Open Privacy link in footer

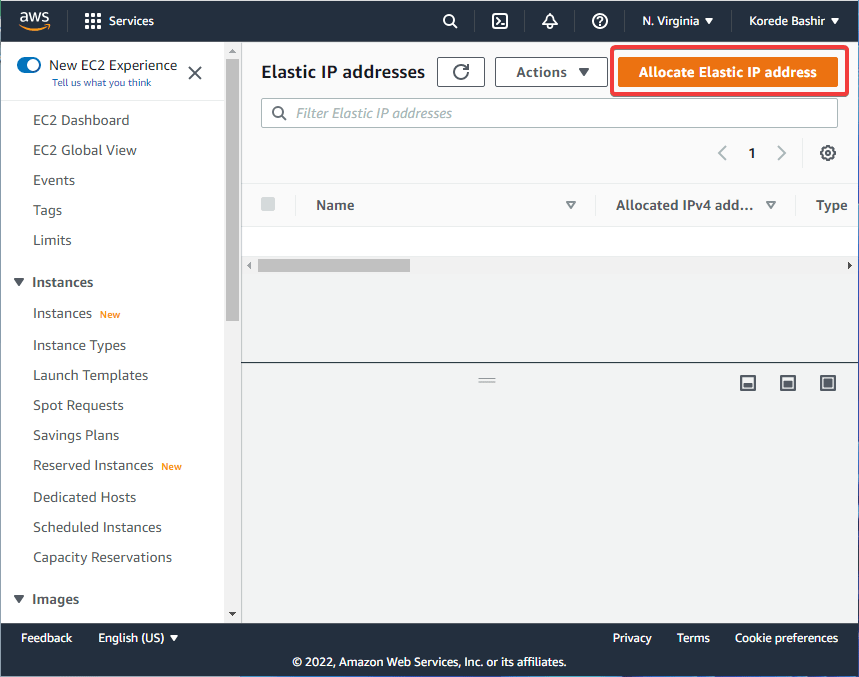pyautogui.click(x=632, y=638)
